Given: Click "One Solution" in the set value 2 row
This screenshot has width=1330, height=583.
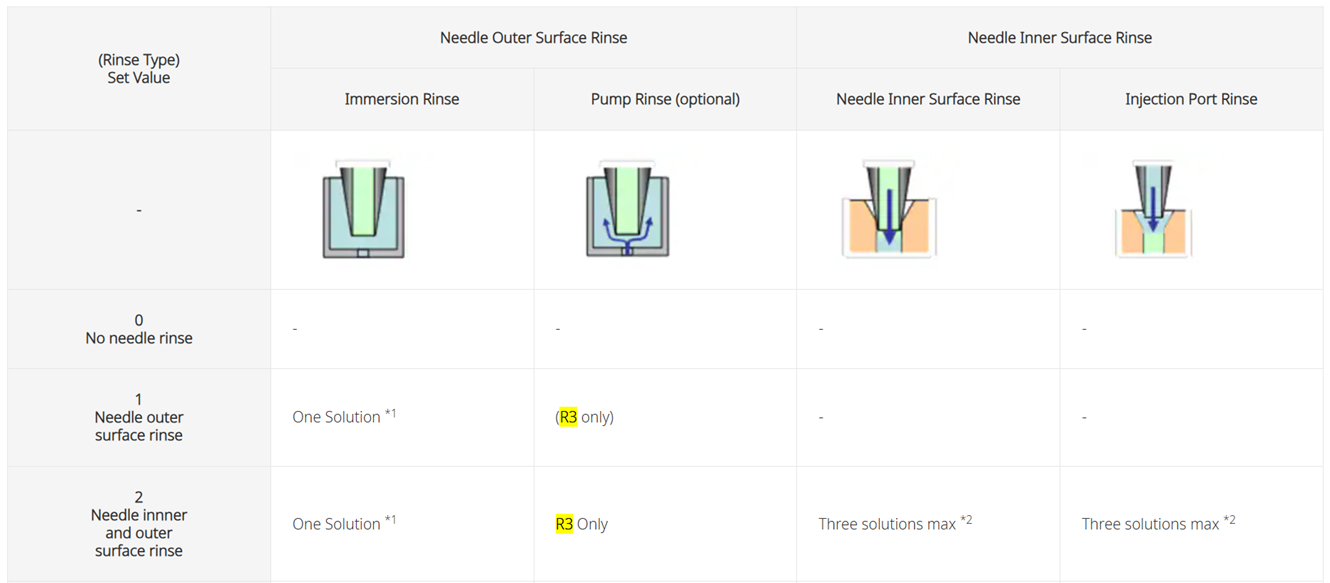Looking at the screenshot, I should tap(337, 524).
